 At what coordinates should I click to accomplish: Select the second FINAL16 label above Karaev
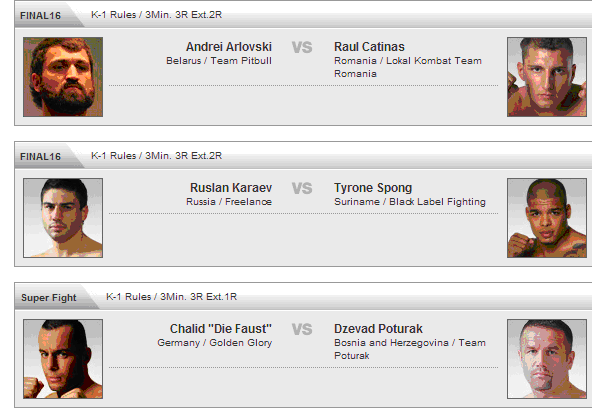[40, 156]
